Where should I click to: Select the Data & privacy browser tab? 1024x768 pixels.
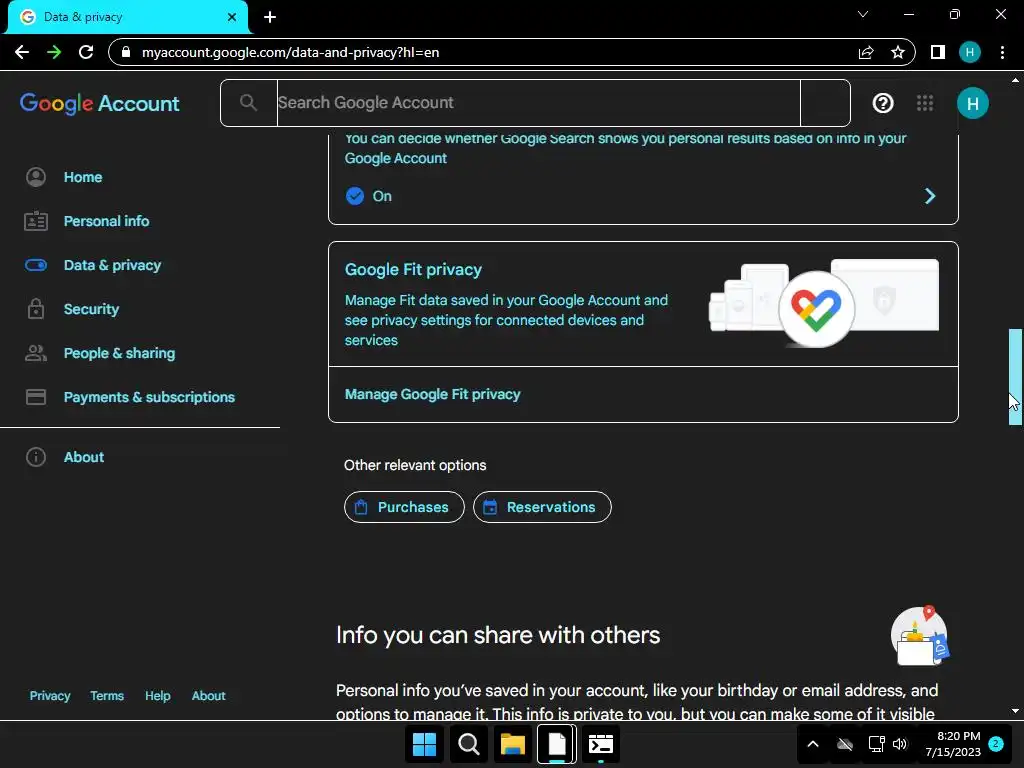pos(128,17)
